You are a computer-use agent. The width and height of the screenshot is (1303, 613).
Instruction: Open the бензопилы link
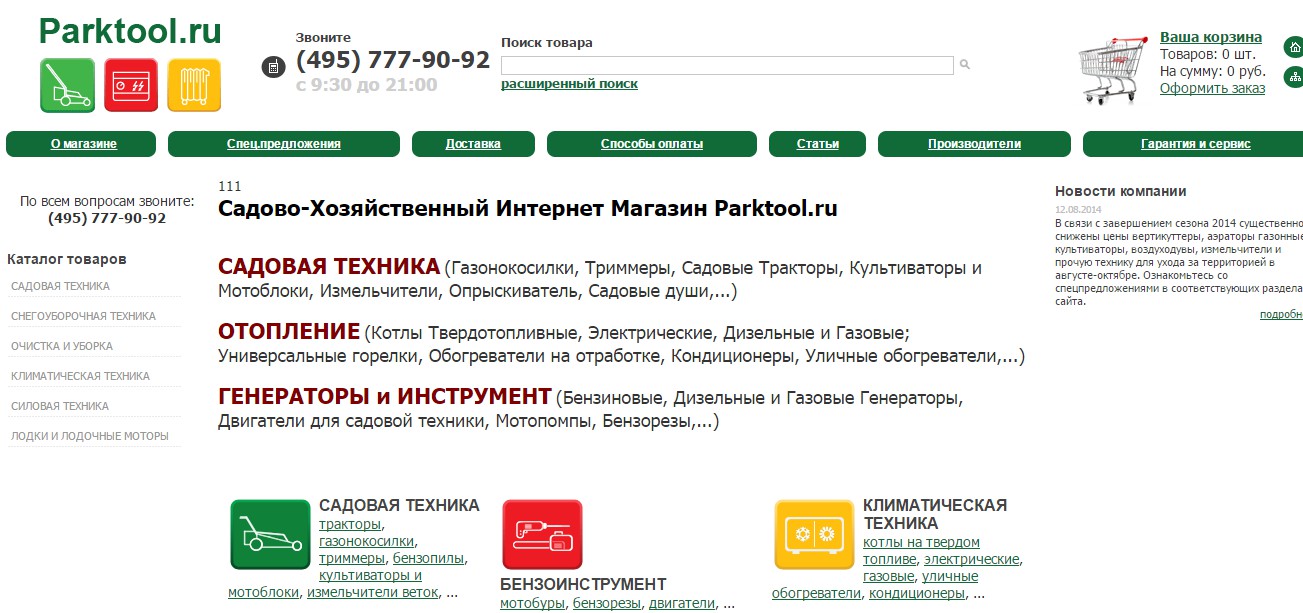click(x=428, y=559)
